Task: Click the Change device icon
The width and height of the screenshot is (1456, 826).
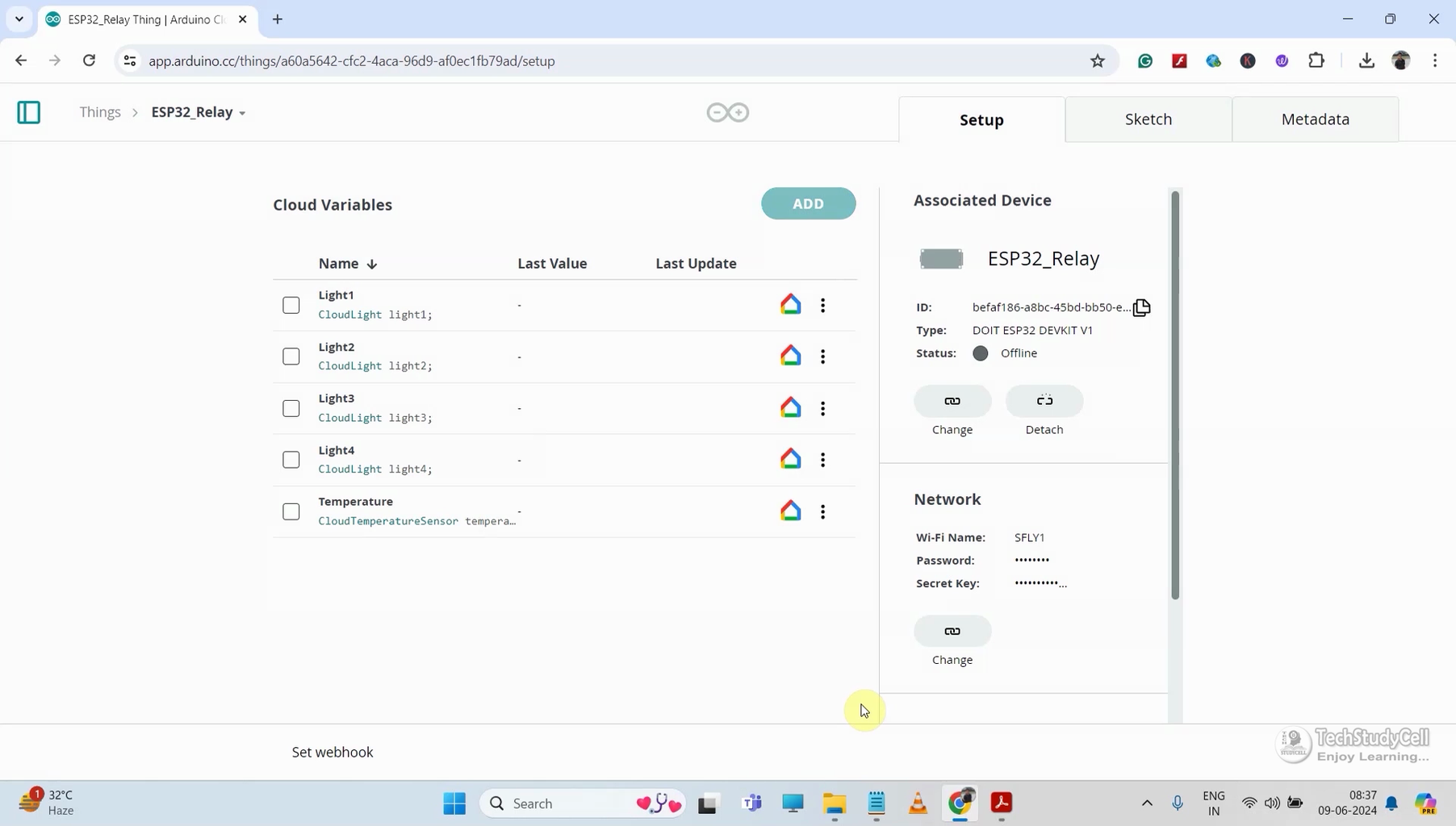Action: pos(952,401)
